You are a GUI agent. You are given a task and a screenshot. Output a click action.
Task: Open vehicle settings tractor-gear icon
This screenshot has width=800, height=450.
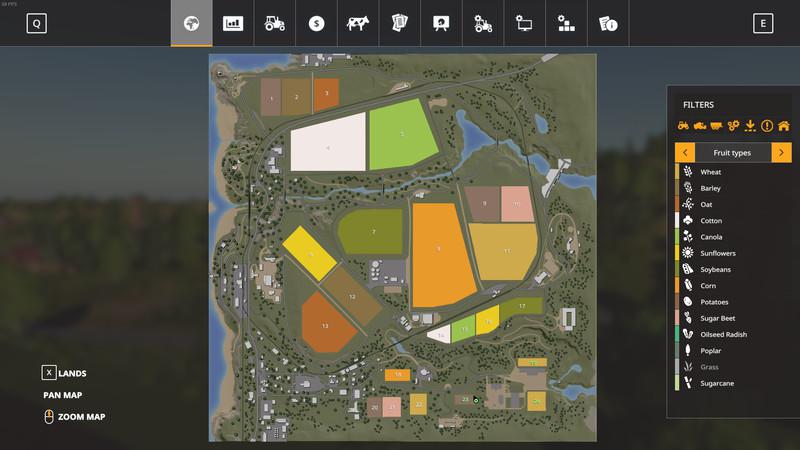481,24
